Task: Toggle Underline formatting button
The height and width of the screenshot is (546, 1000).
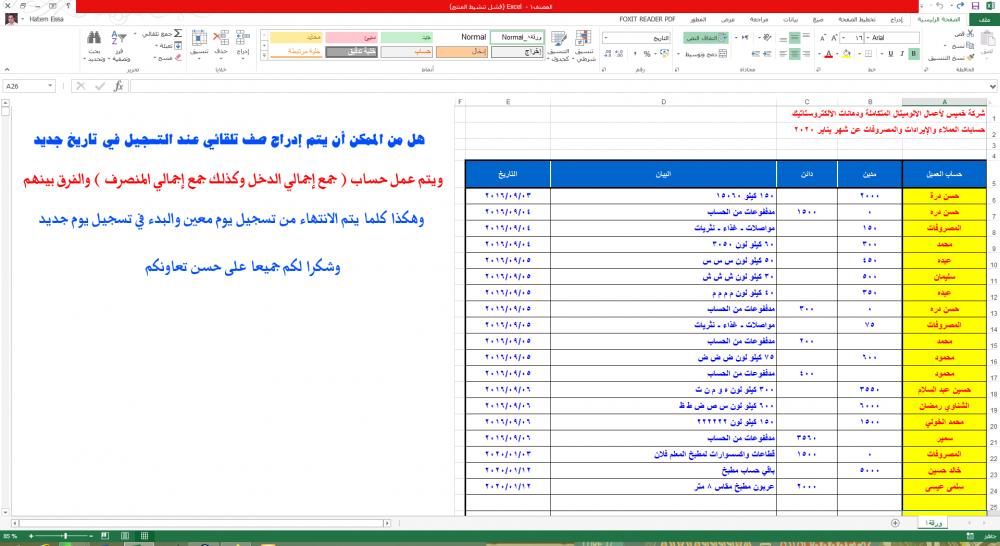Action: (x=891, y=54)
